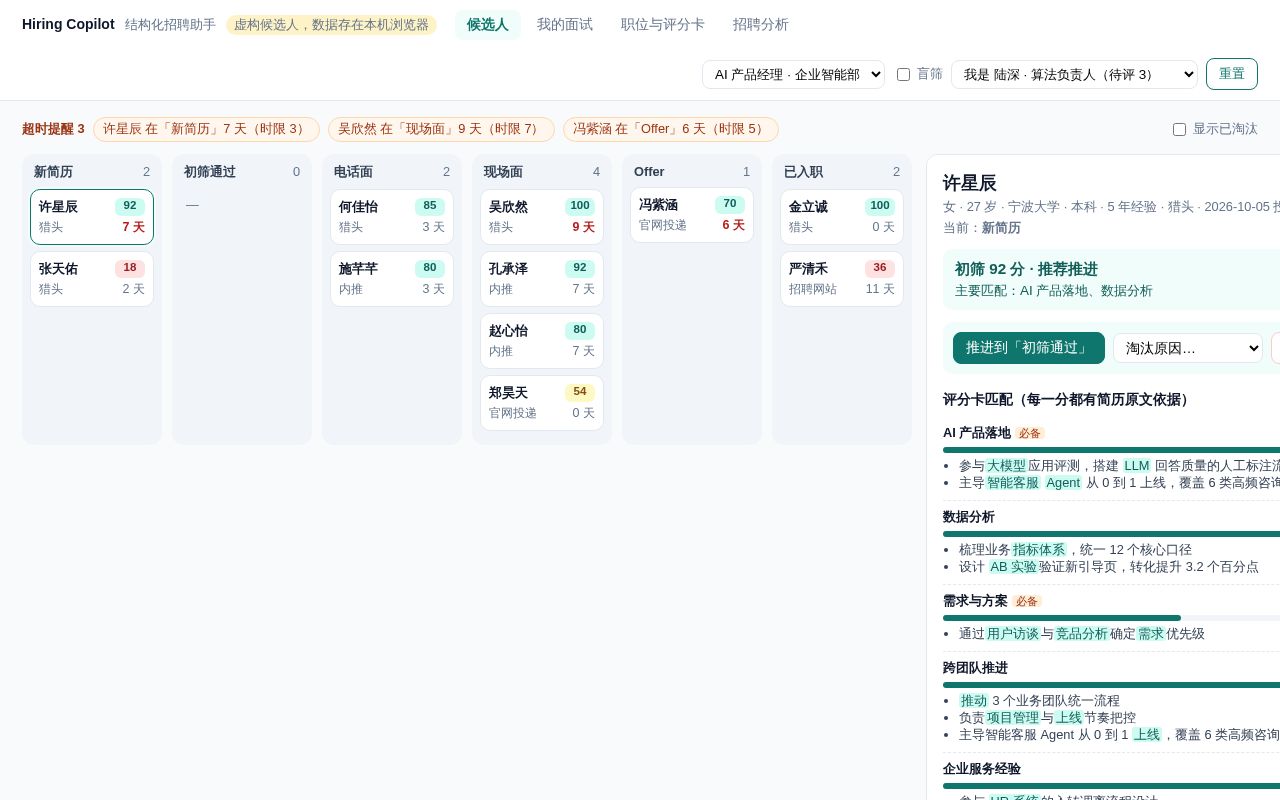Enable the 盲筛 checkbox

pos(904,74)
